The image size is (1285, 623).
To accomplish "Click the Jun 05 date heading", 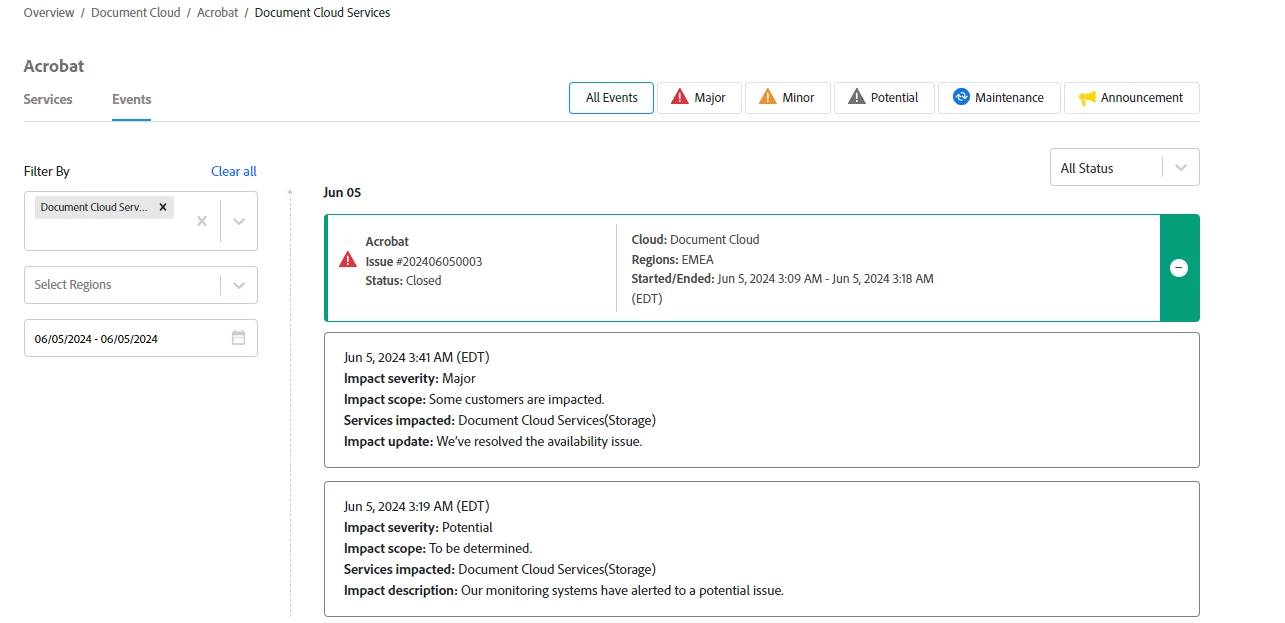I will click(342, 193).
